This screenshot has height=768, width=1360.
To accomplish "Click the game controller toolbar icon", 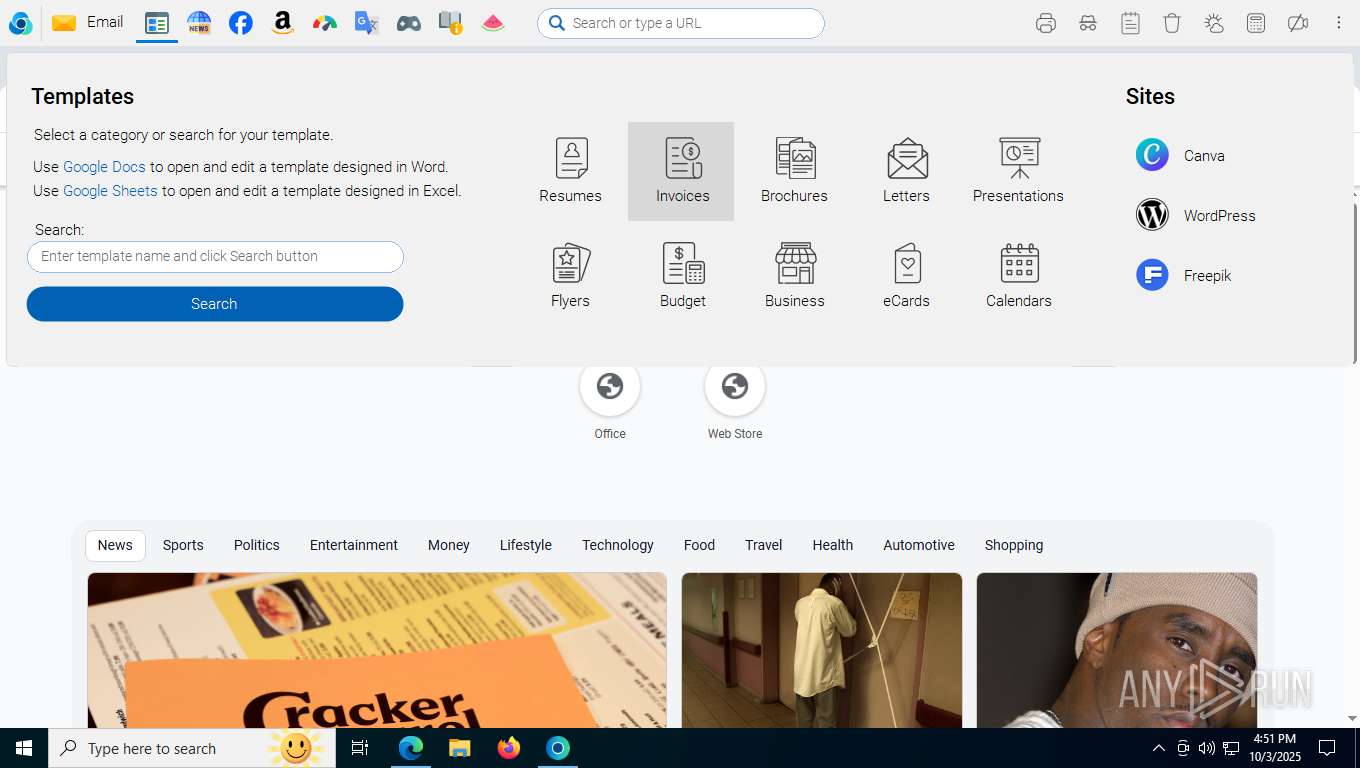I will tap(409, 23).
